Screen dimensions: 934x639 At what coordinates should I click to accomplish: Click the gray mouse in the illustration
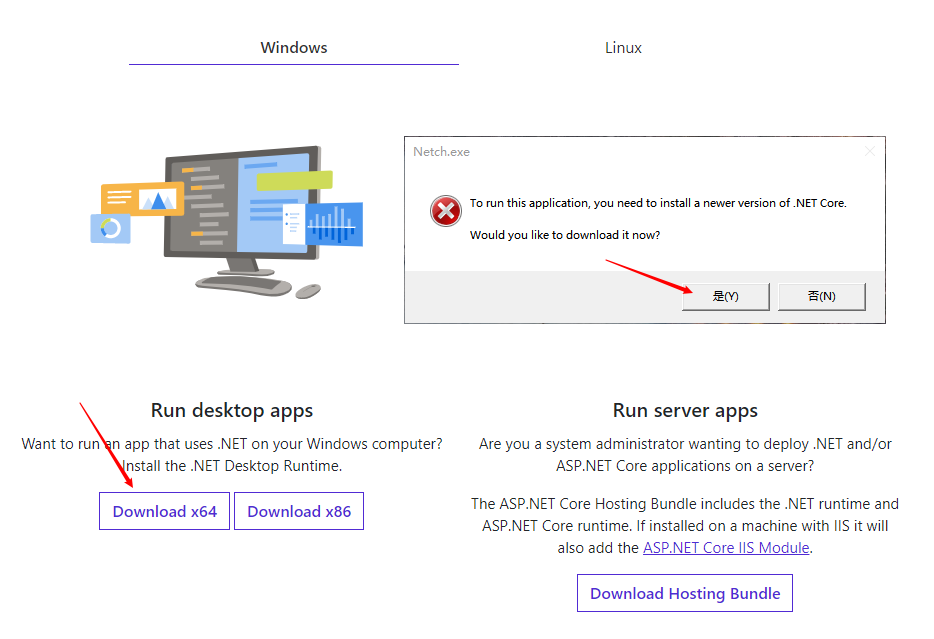309,291
